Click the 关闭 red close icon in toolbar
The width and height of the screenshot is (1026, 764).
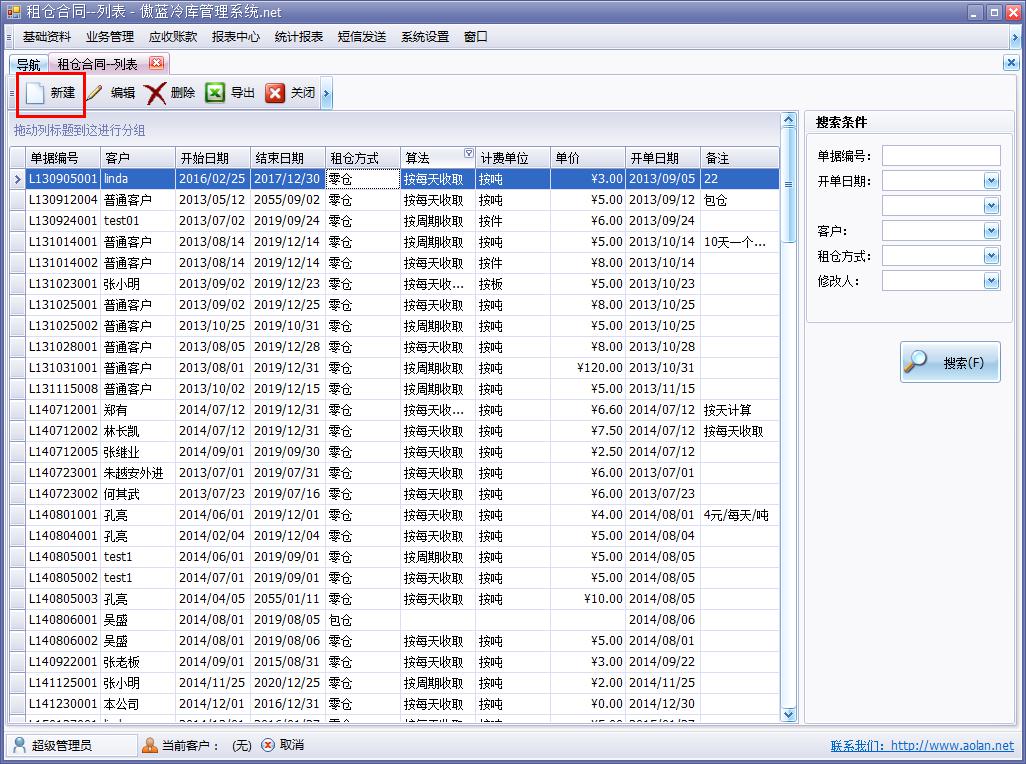tap(275, 93)
